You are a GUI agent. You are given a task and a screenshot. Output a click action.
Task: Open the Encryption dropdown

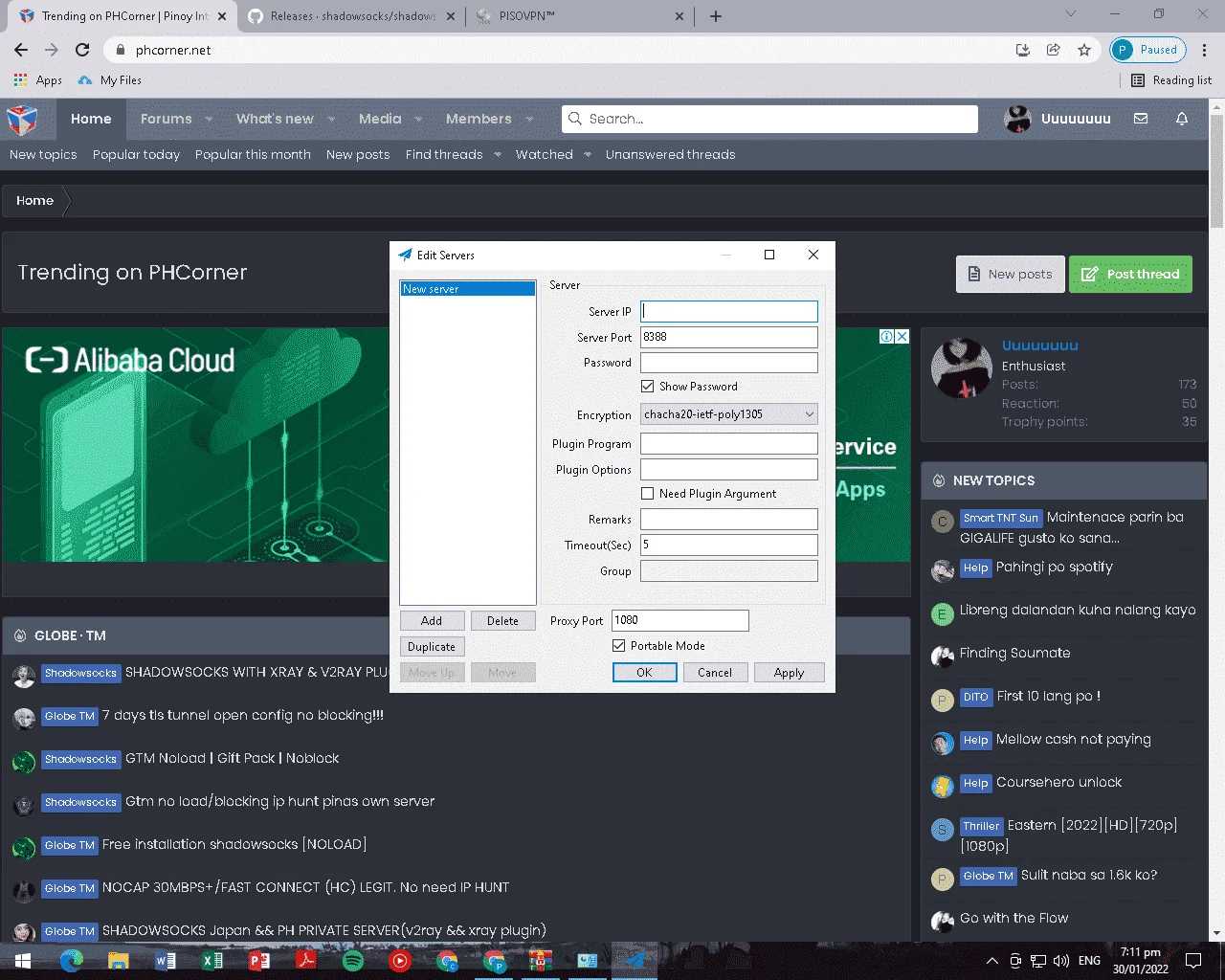tap(729, 414)
